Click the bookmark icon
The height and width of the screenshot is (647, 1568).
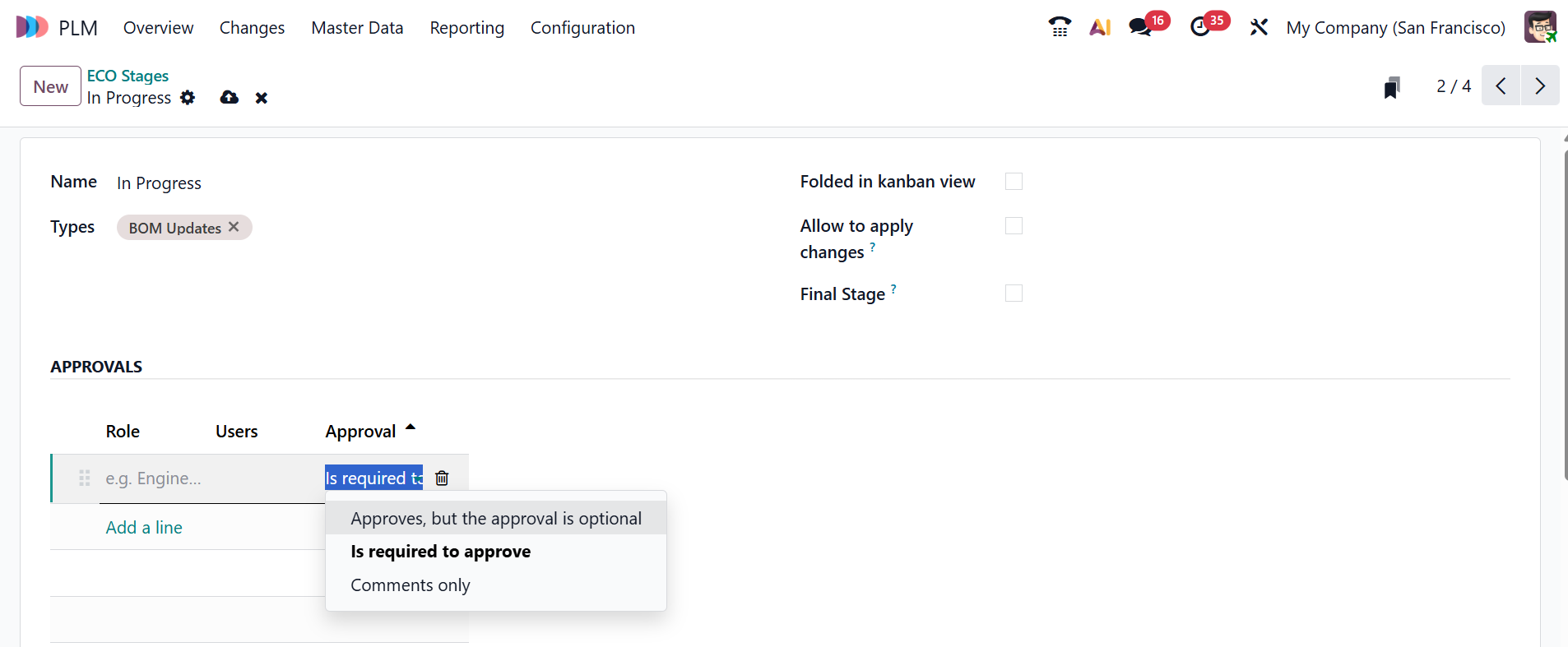1391,87
